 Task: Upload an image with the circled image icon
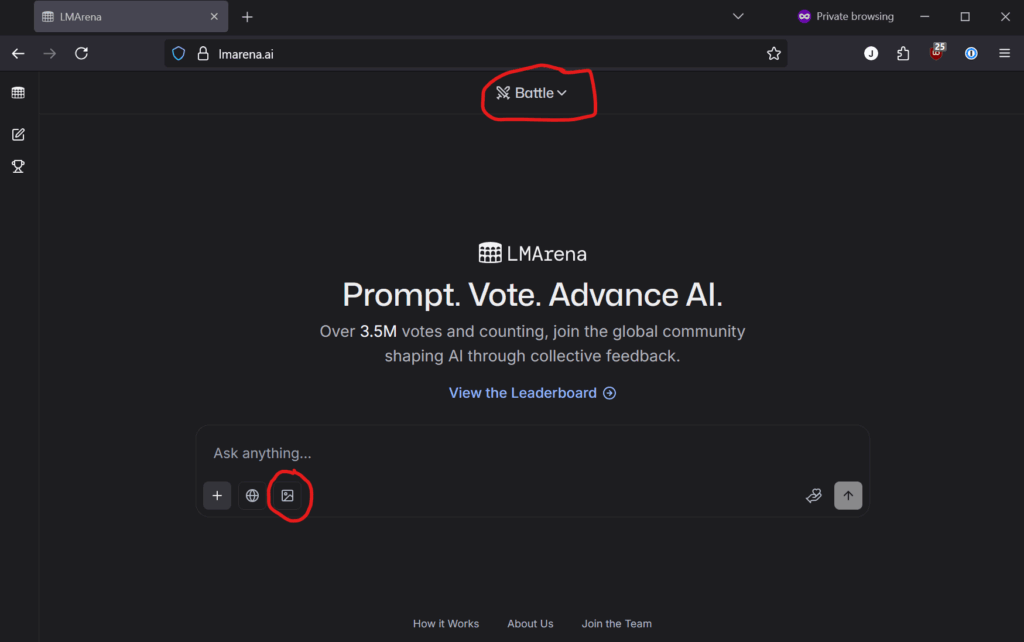click(x=289, y=495)
